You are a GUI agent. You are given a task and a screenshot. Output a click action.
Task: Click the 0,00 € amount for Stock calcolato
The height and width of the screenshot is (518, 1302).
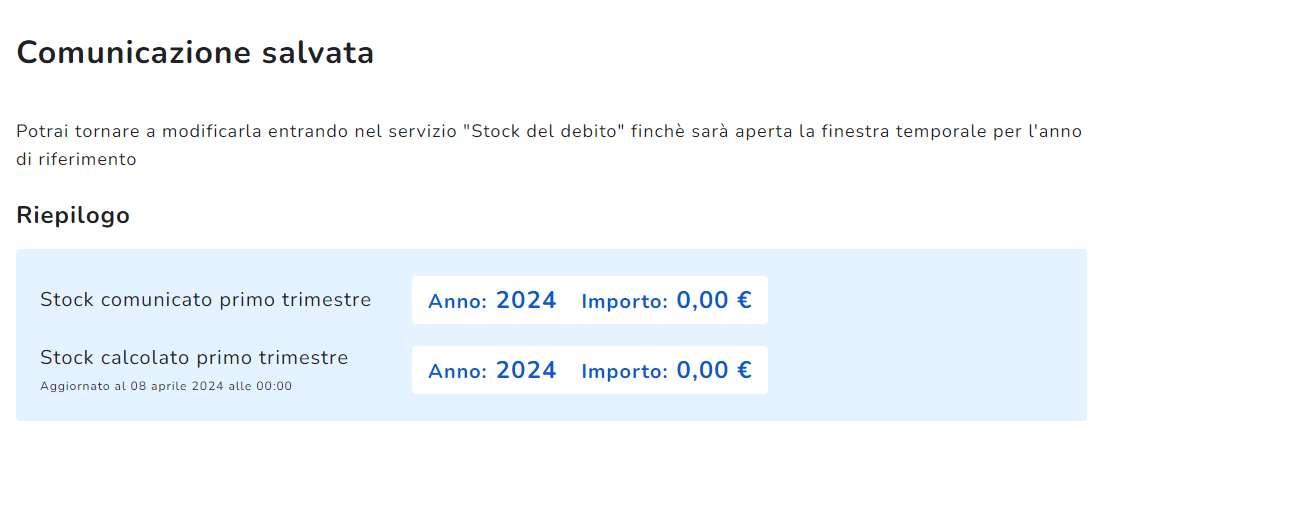(x=714, y=370)
